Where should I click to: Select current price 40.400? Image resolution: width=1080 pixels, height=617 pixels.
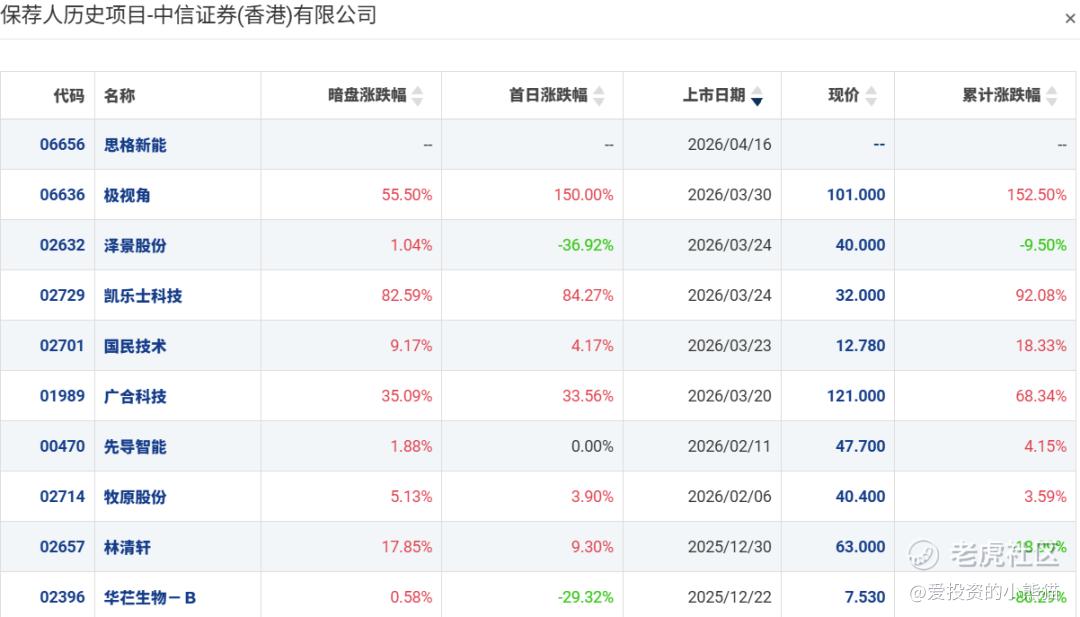860,496
